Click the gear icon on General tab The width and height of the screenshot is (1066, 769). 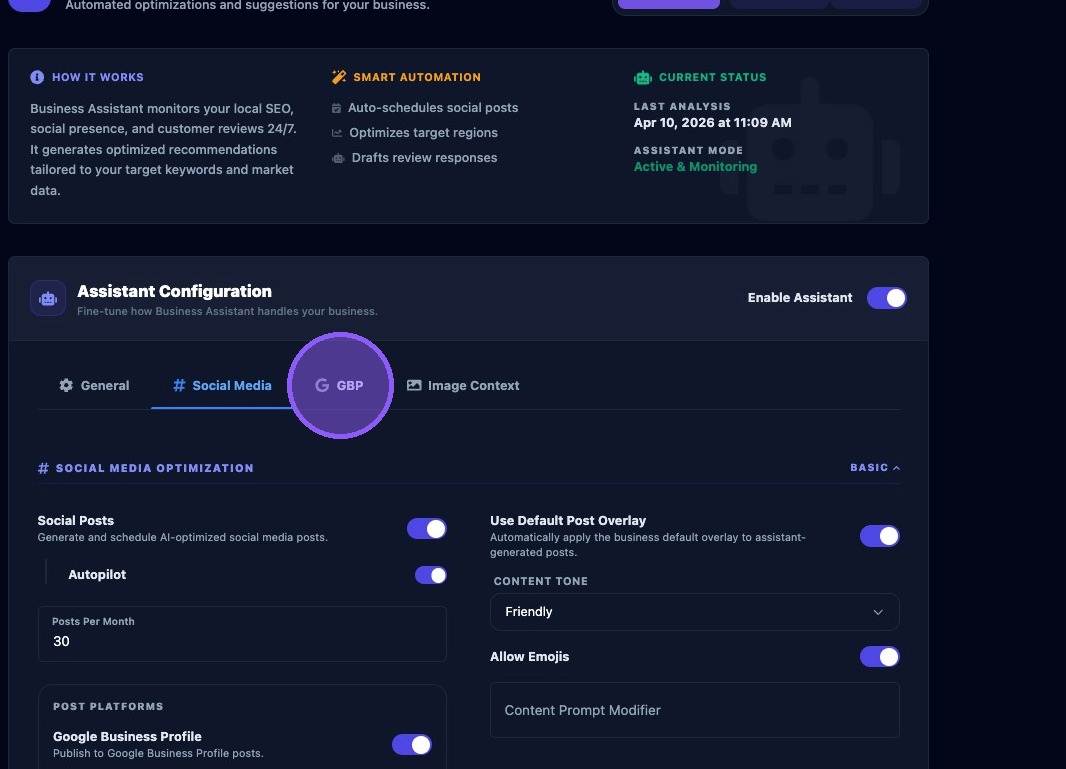click(x=66, y=386)
